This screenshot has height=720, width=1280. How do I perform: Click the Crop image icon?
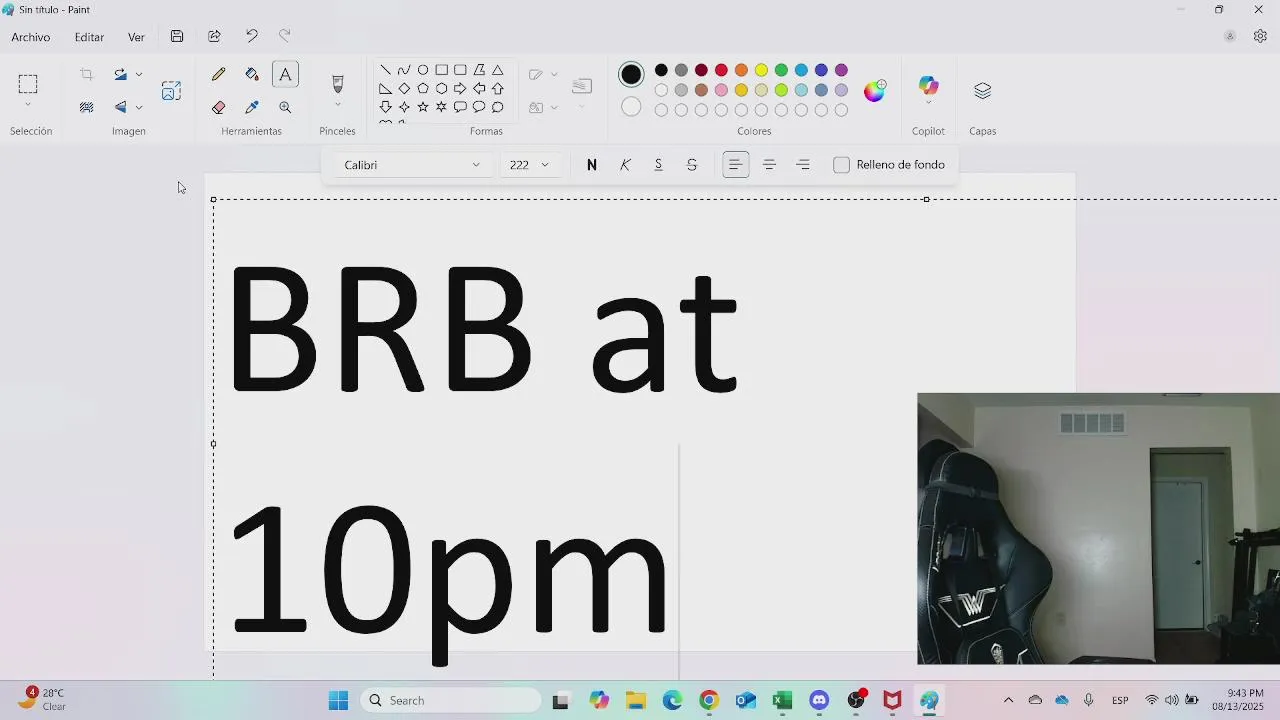[87, 74]
